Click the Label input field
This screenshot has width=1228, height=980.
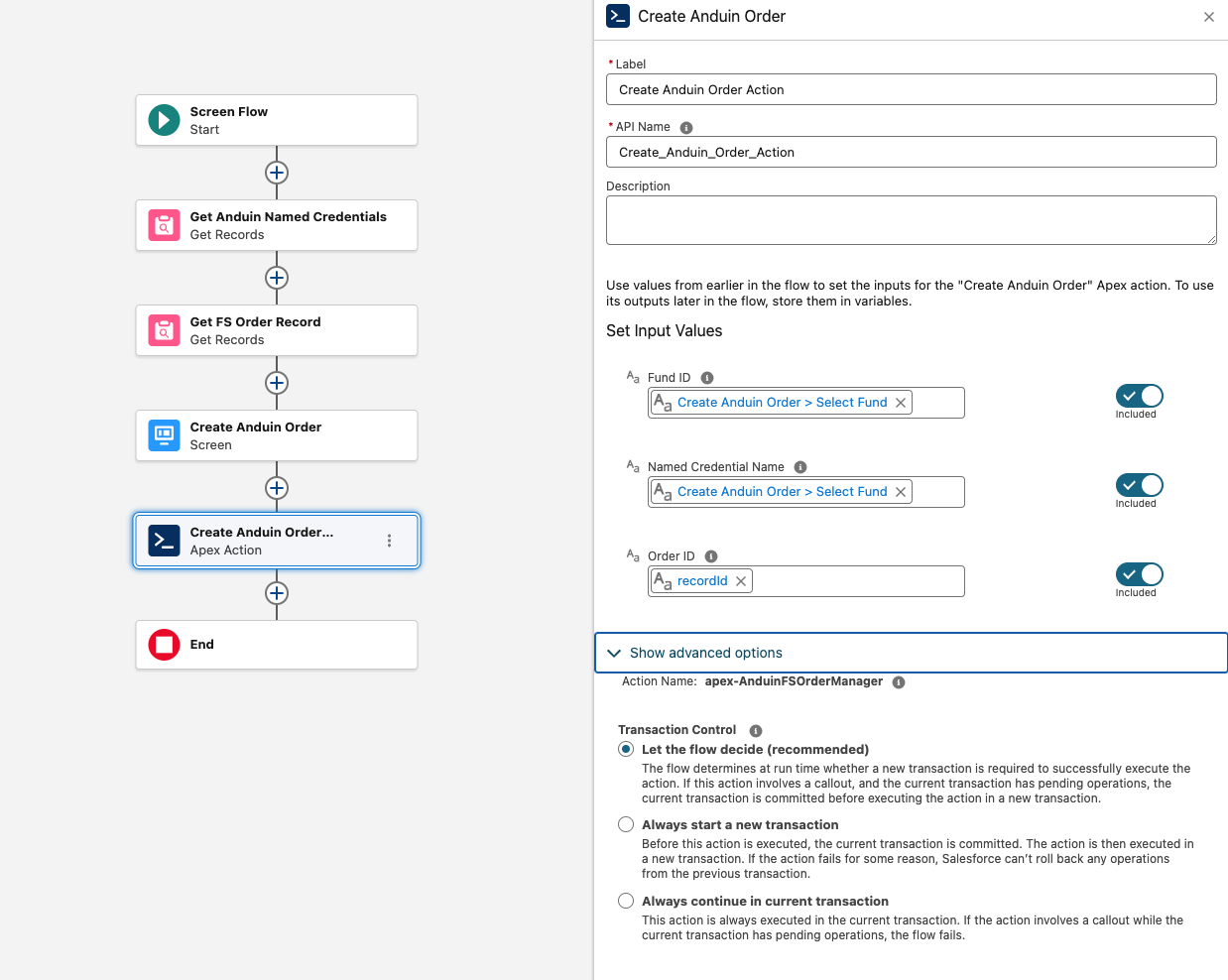click(911, 89)
